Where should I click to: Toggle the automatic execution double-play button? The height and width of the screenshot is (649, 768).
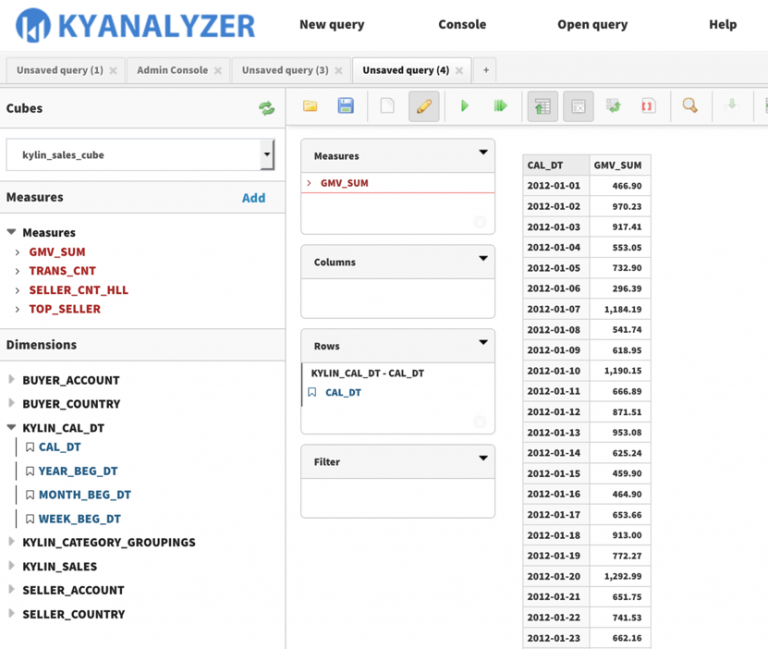(x=500, y=106)
